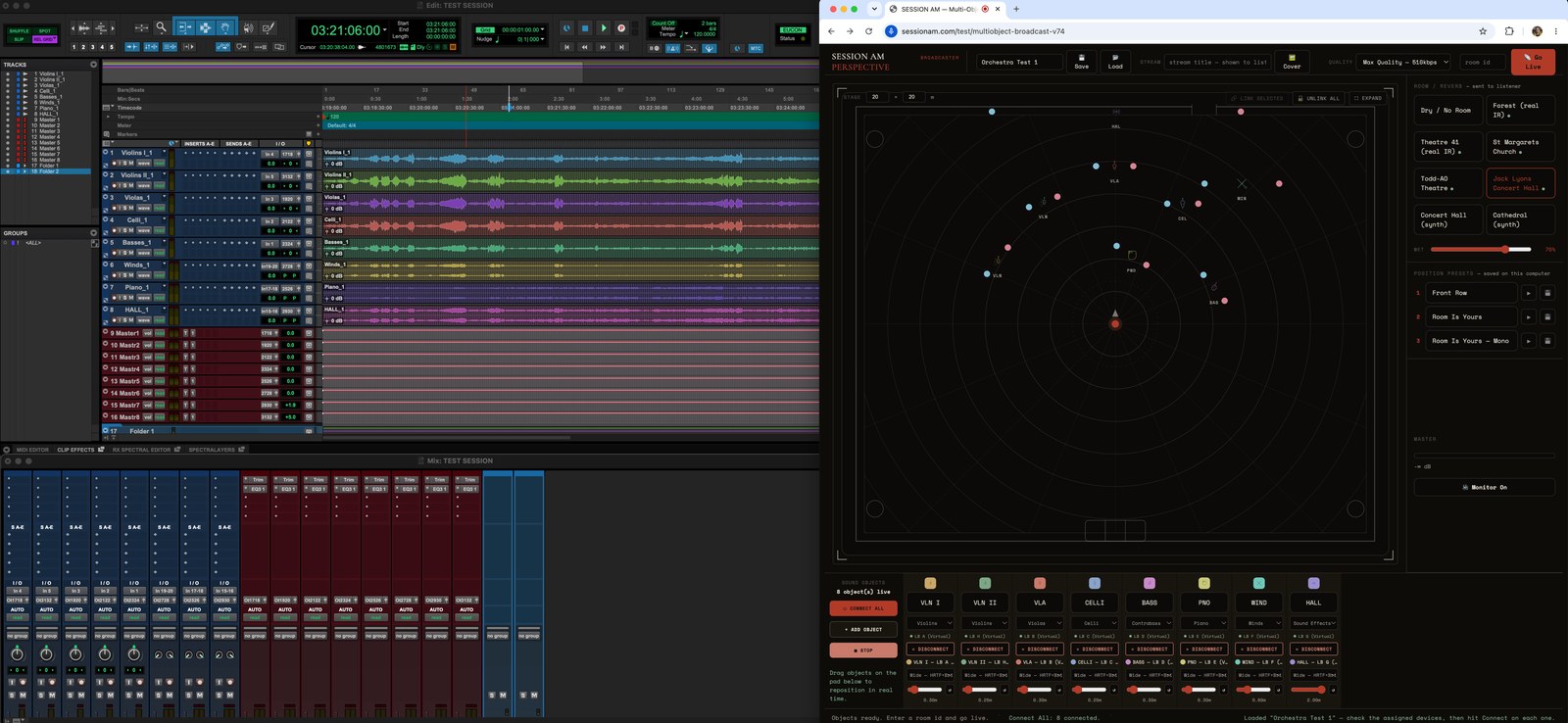Click the Load icon button in Session AM
The image size is (1568, 723).
coord(1115,62)
